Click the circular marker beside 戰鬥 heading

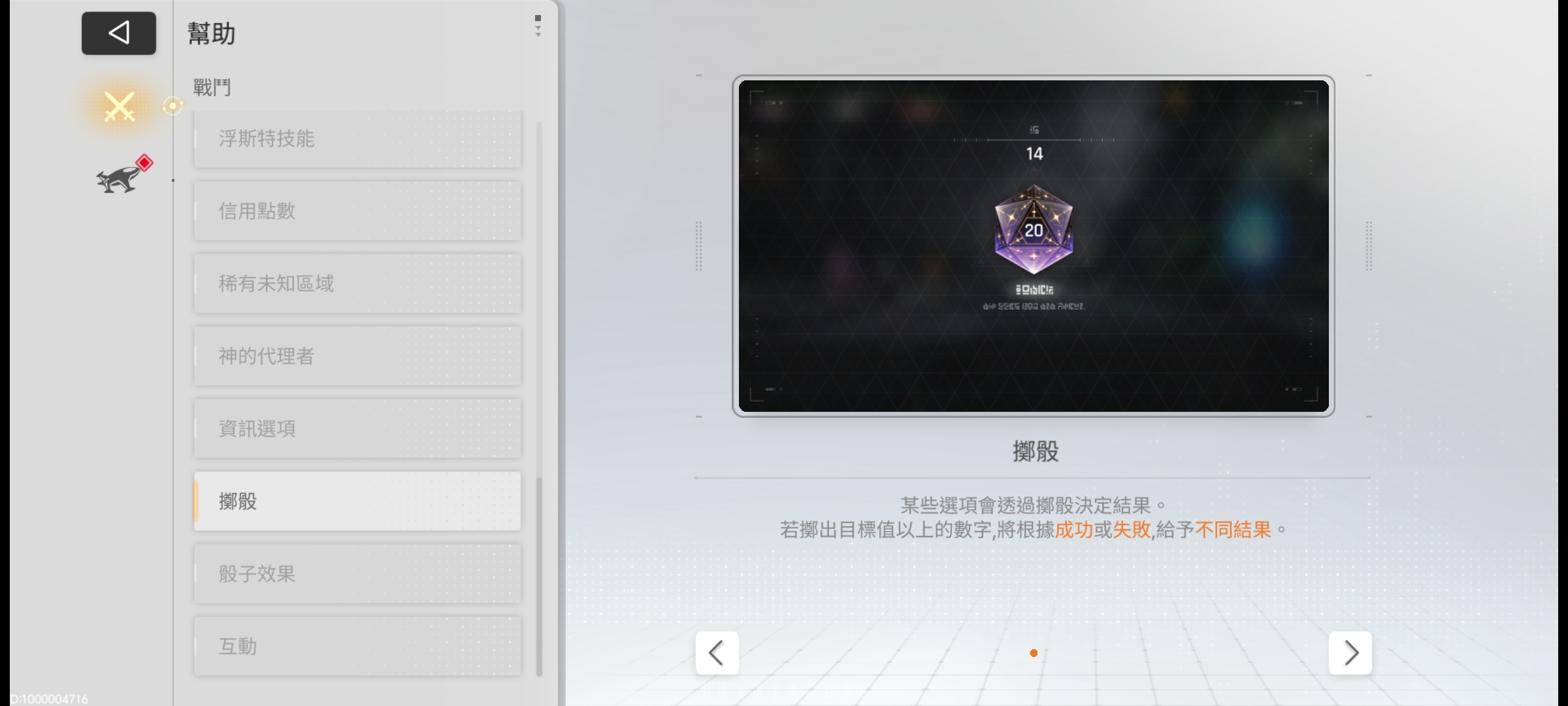[x=172, y=106]
